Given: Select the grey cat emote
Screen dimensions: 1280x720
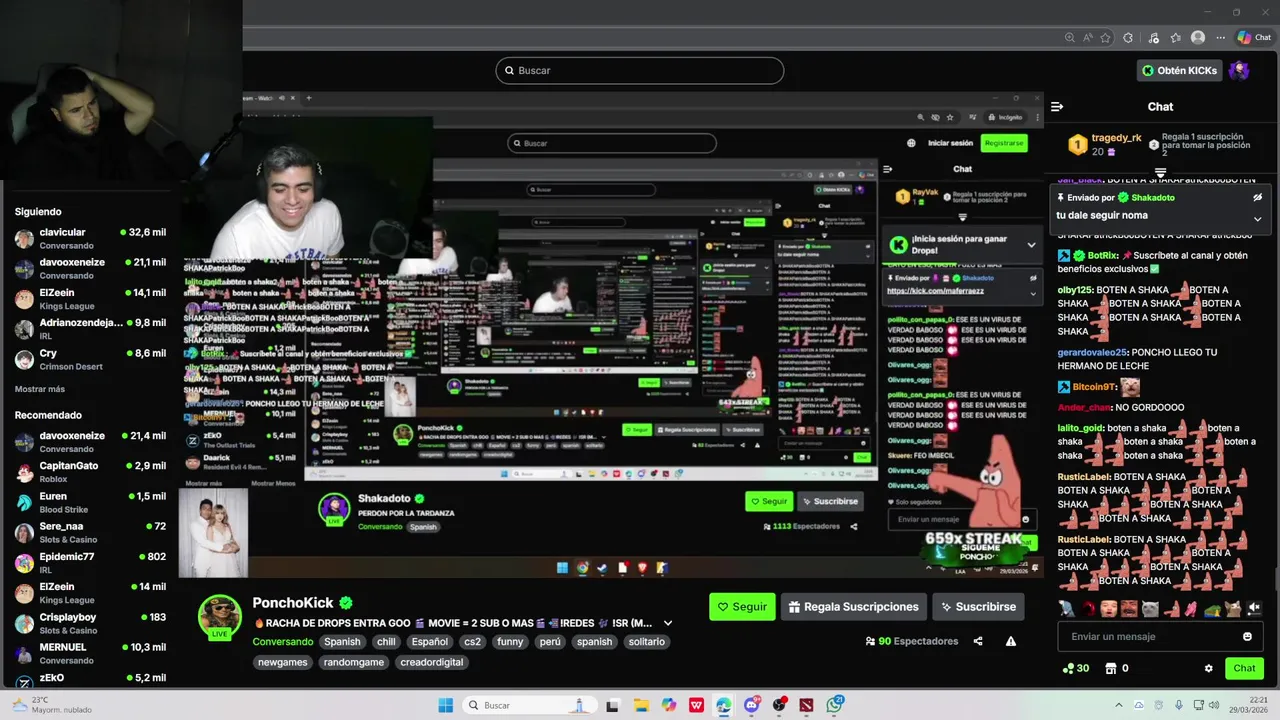Looking at the screenshot, I should click(1150, 608).
